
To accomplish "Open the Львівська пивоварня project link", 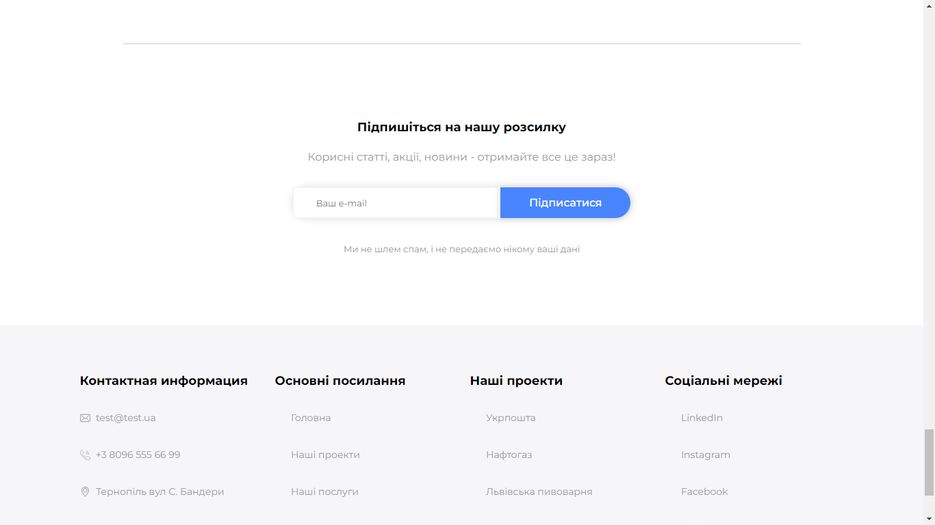I will [539, 492].
